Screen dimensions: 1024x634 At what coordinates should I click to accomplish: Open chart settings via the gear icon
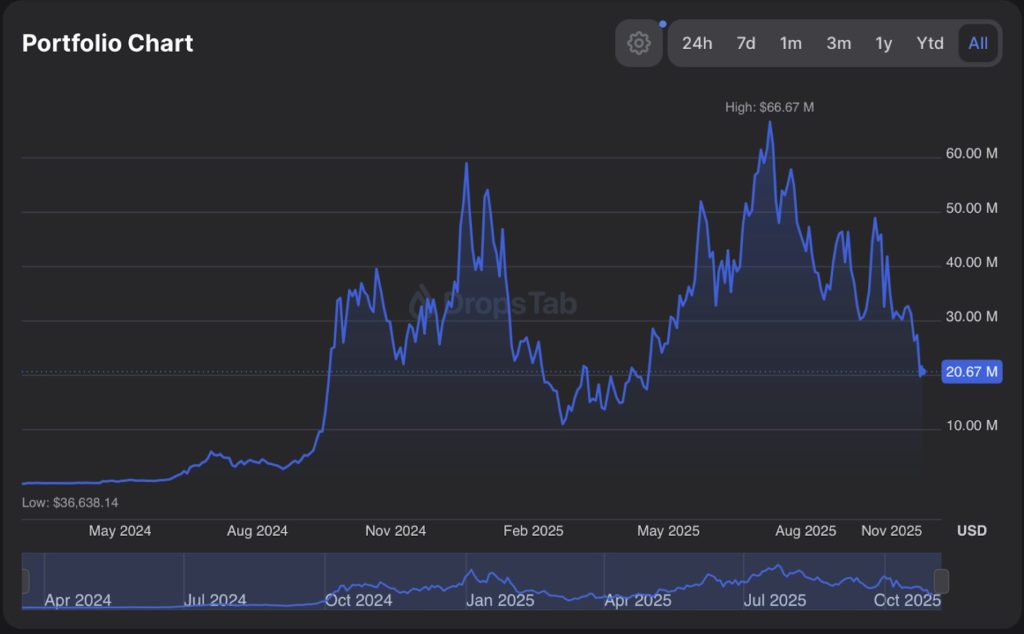click(x=639, y=43)
